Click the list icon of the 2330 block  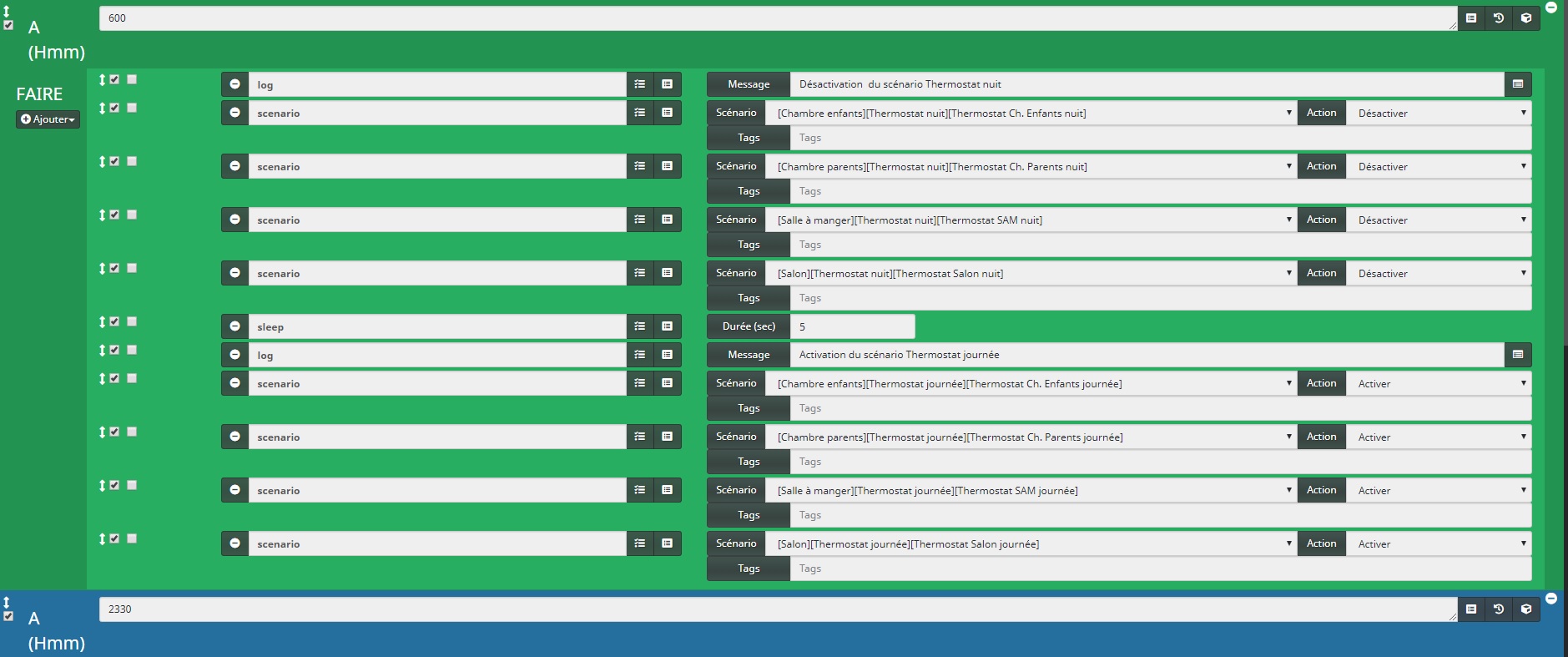(x=1471, y=609)
